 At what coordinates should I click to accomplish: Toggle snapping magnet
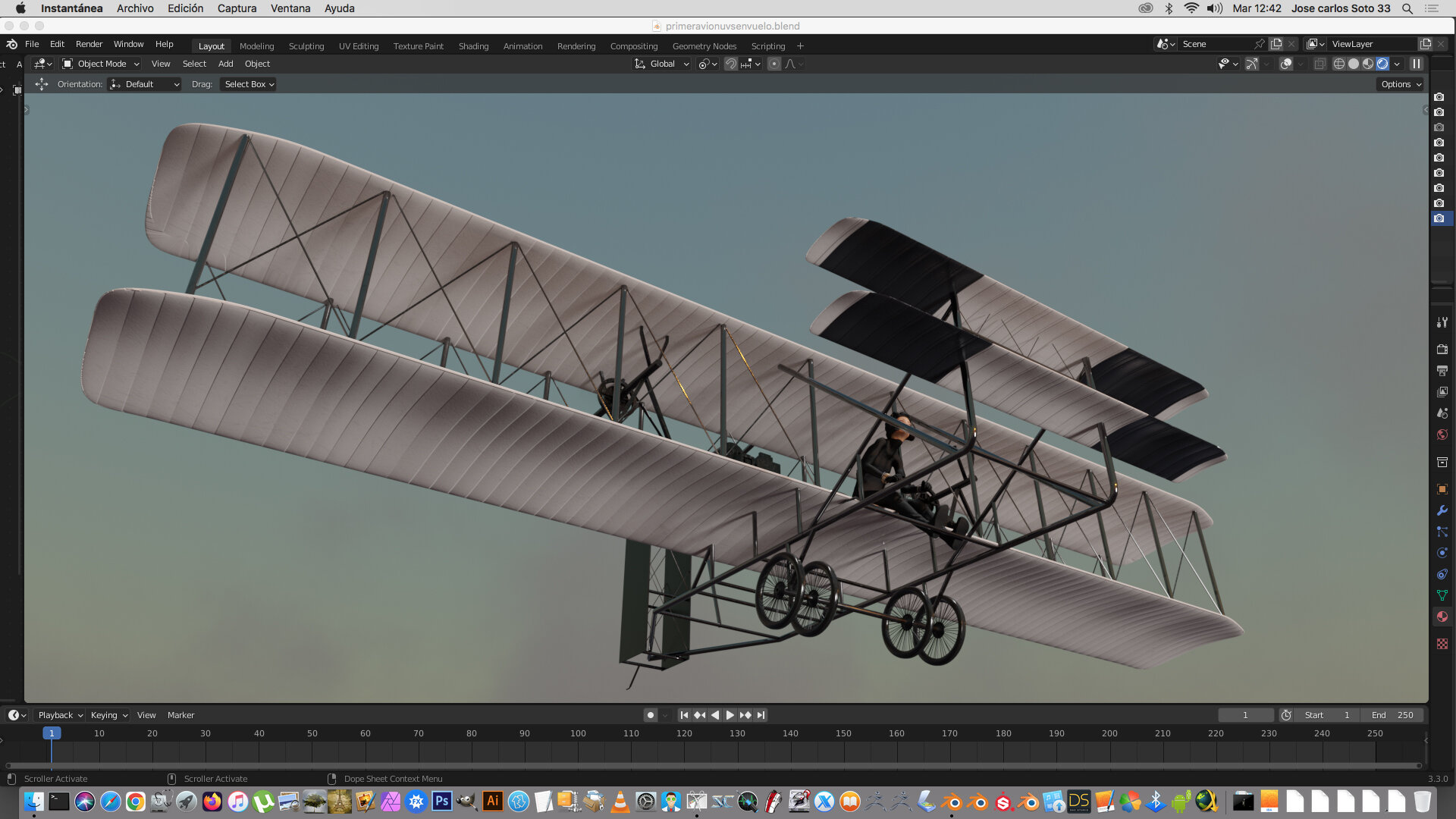(730, 64)
